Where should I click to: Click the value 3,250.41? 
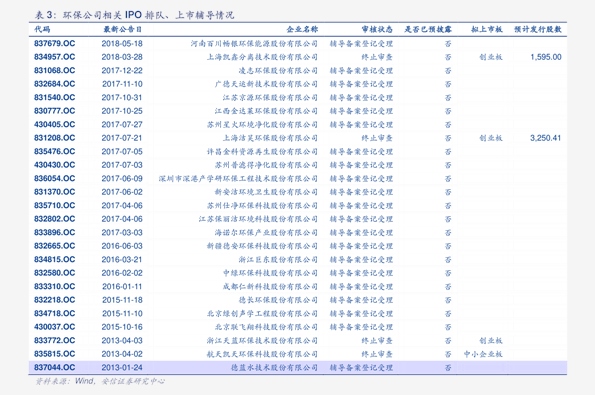click(546, 138)
